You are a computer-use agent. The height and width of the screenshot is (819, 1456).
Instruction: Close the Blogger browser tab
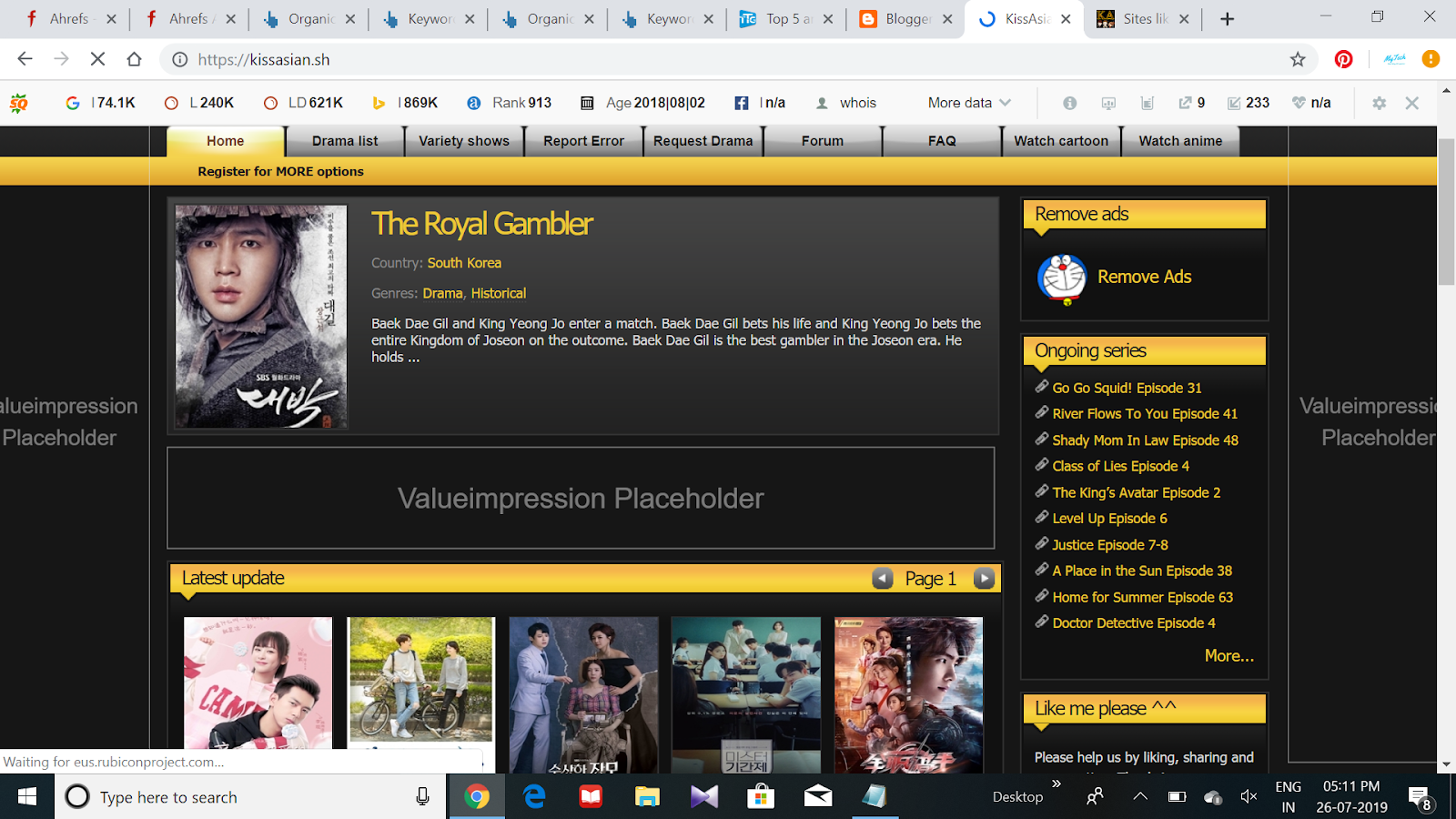(x=947, y=18)
